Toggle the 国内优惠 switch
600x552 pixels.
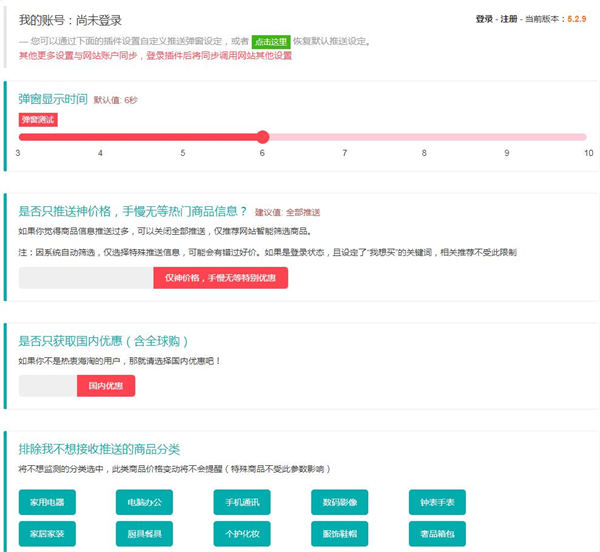coord(105,385)
